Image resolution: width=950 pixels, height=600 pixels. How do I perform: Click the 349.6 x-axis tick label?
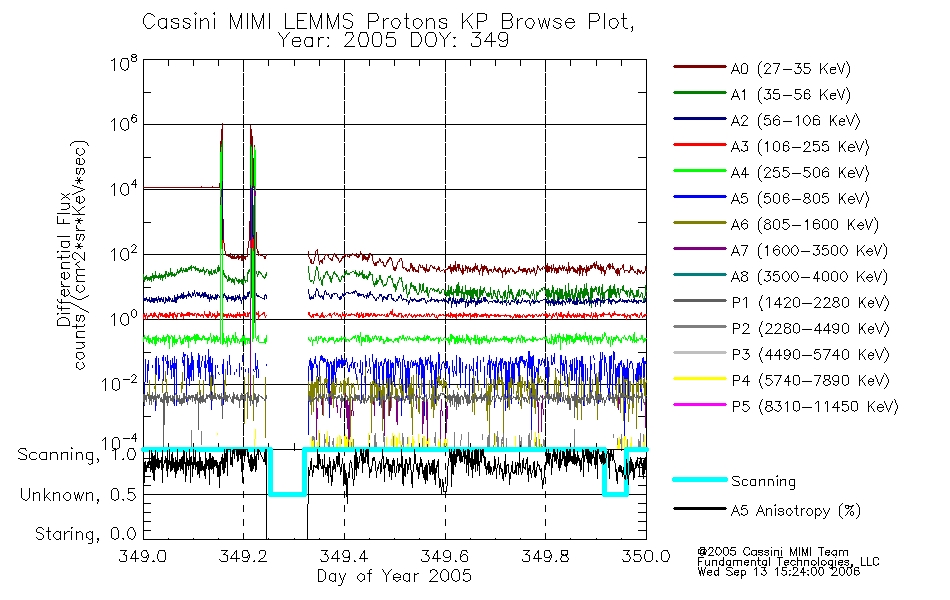point(445,556)
